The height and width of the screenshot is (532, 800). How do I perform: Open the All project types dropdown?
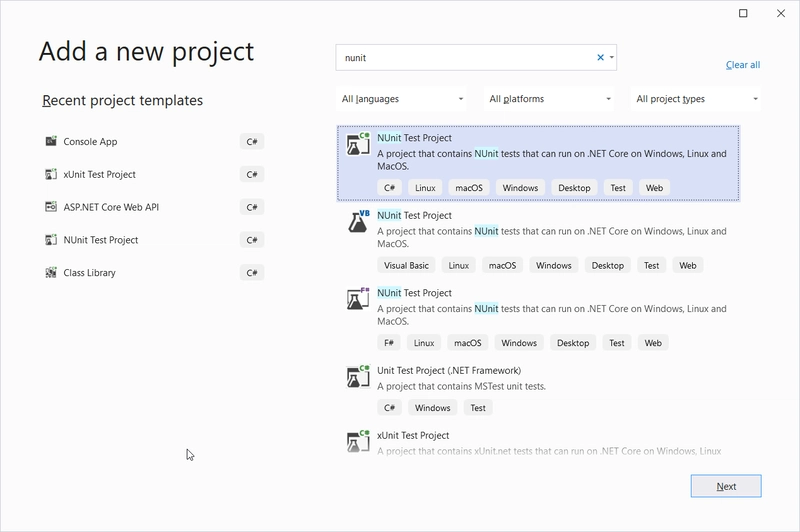coord(696,99)
